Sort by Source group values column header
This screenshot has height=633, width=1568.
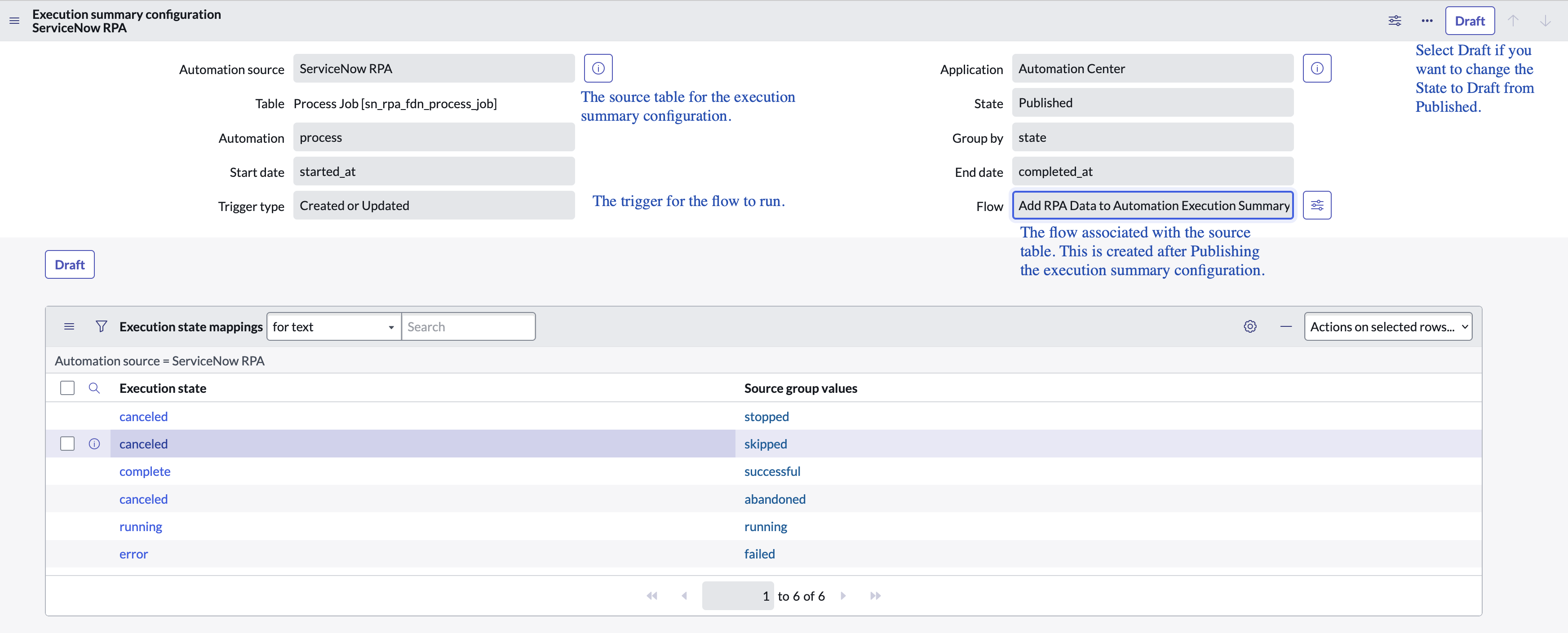801,388
